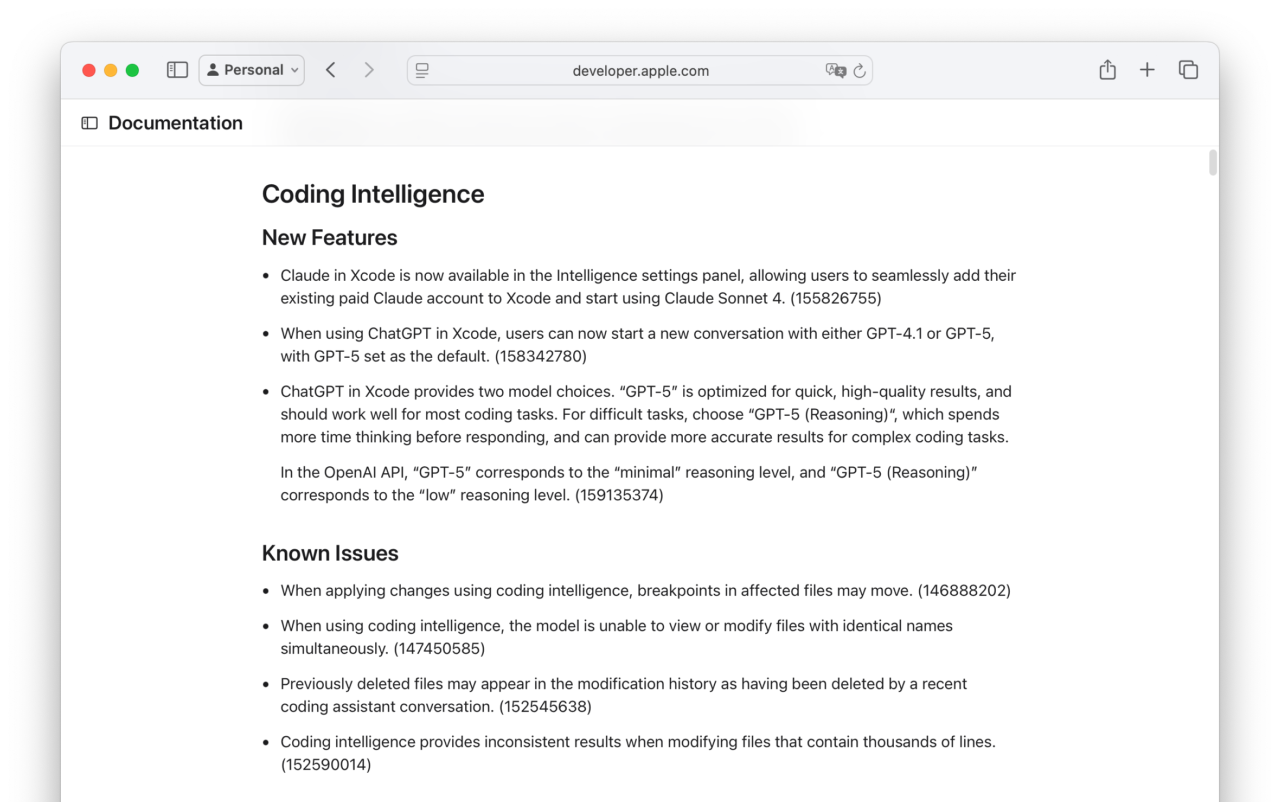
Task: Click the Documentation label
Action: click(175, 122)
